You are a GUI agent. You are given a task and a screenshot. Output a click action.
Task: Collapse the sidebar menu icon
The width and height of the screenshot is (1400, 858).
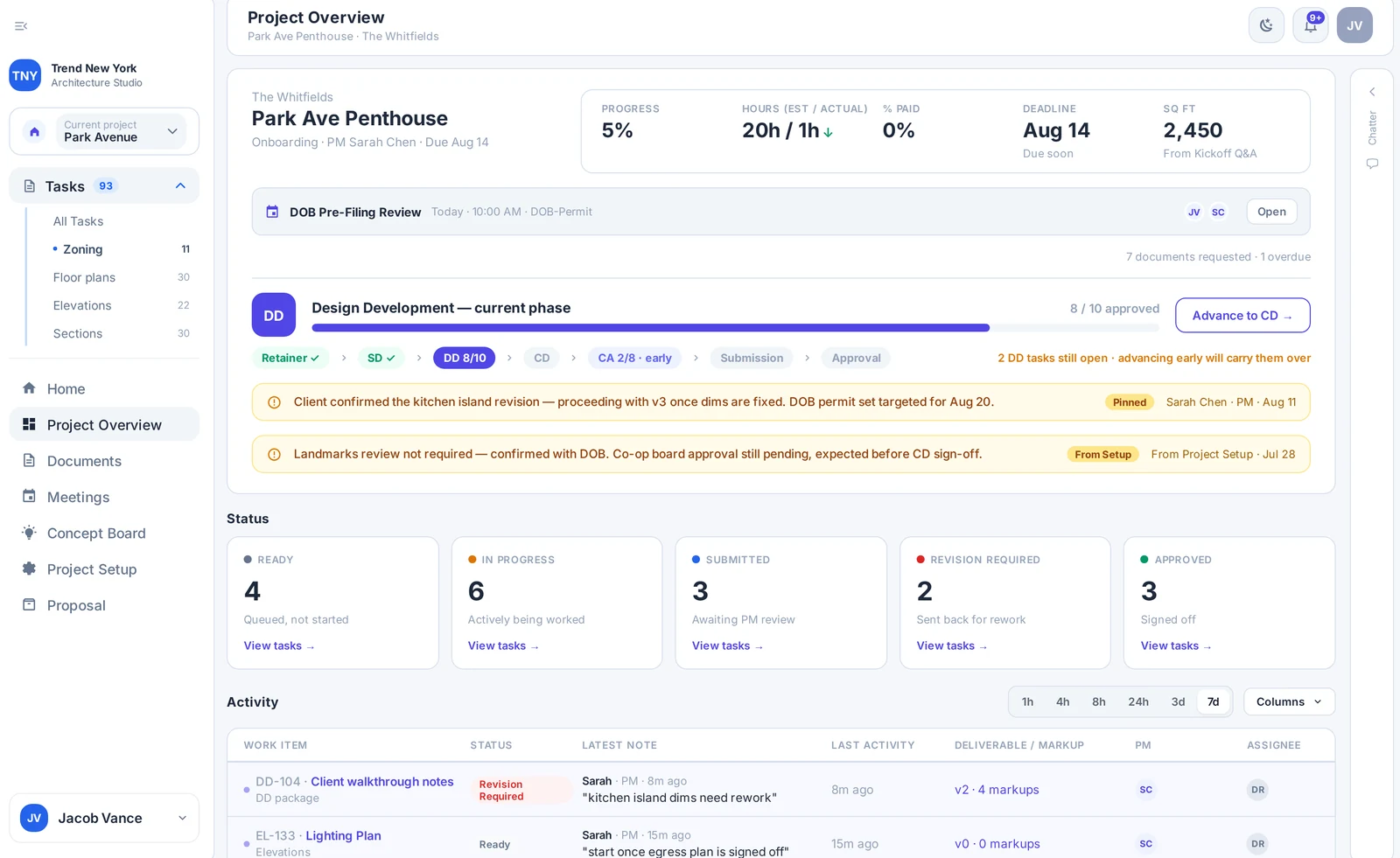[21, 26]
